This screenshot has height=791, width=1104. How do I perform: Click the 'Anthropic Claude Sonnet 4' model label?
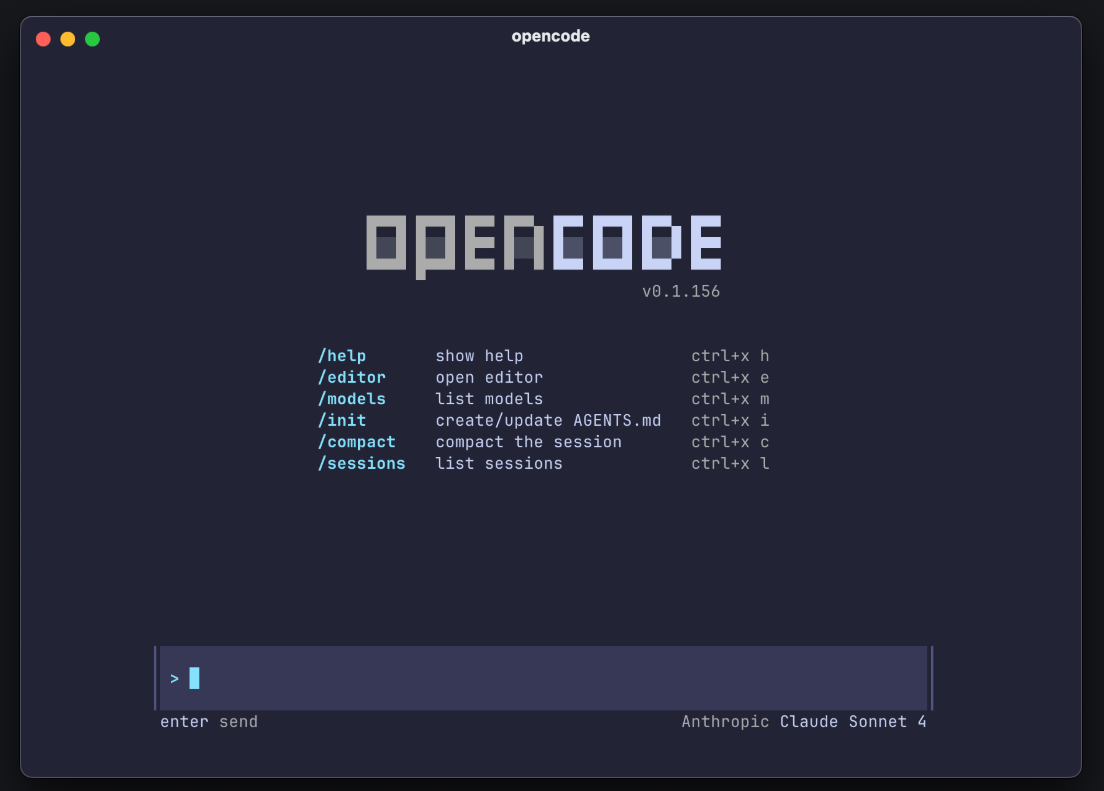point(804,721)
